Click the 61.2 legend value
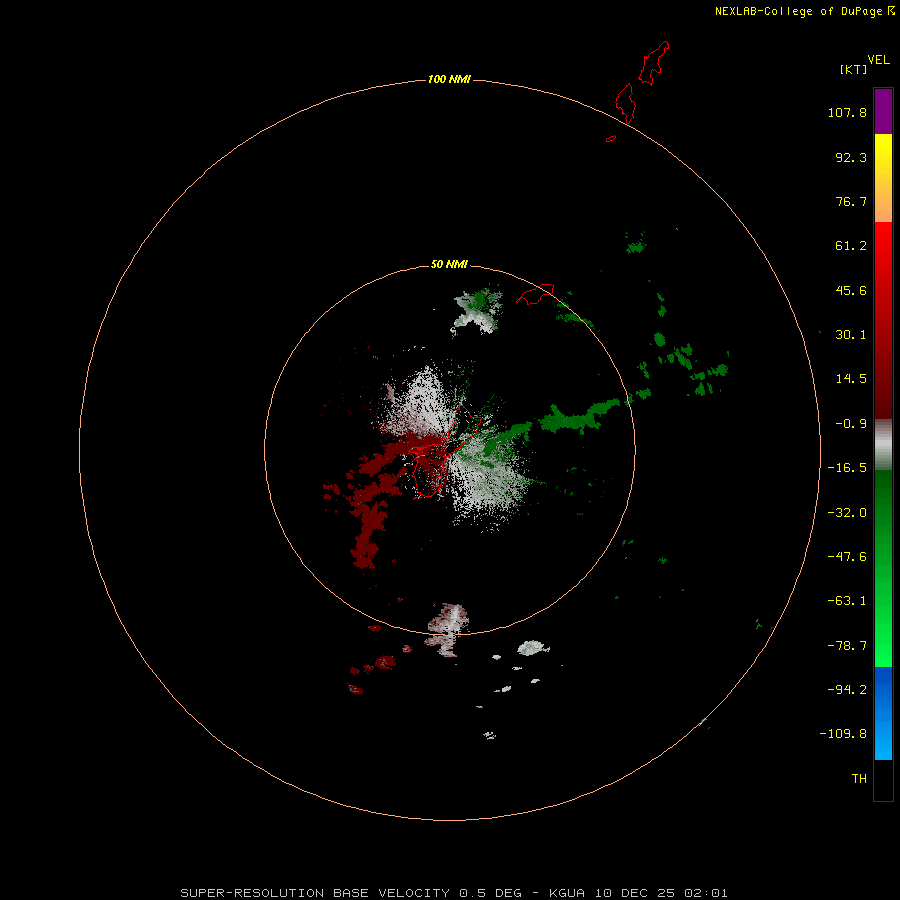 point(851,246)
